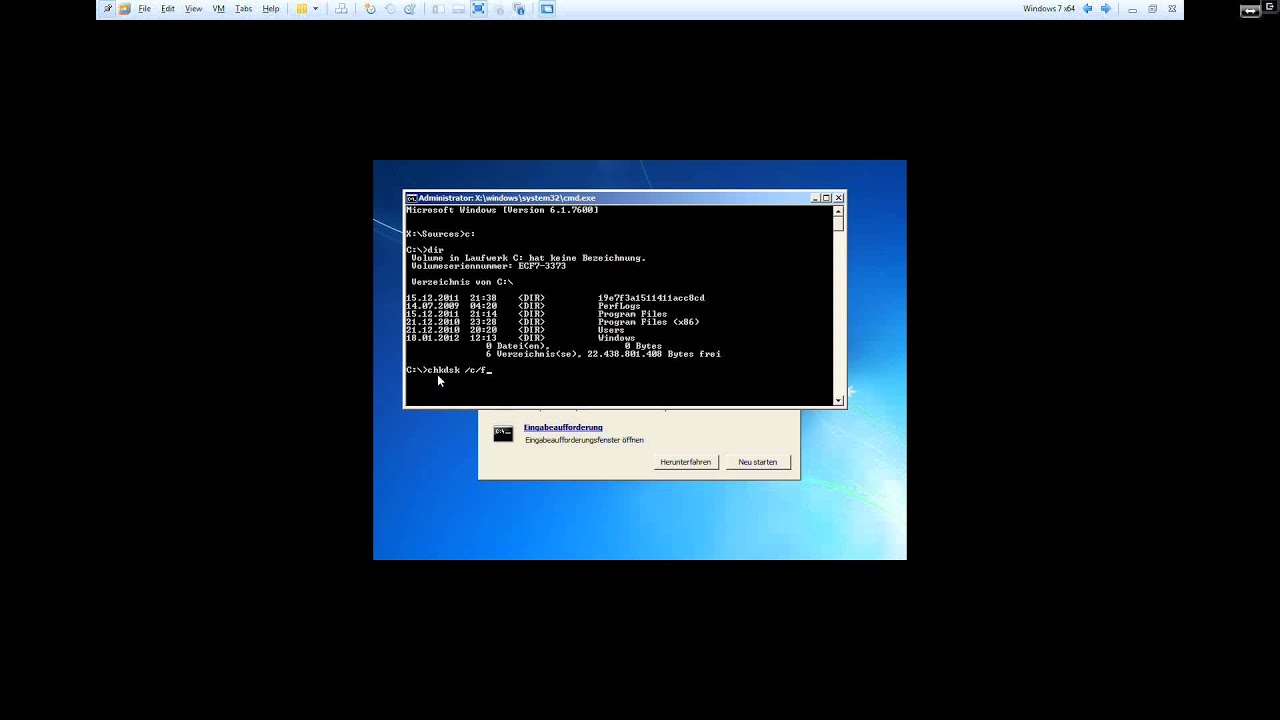Minimize VMware from the fullscreen toolbar
Image resolution: width=1280 pixels, height=720 pixels.
point(1132,9)
